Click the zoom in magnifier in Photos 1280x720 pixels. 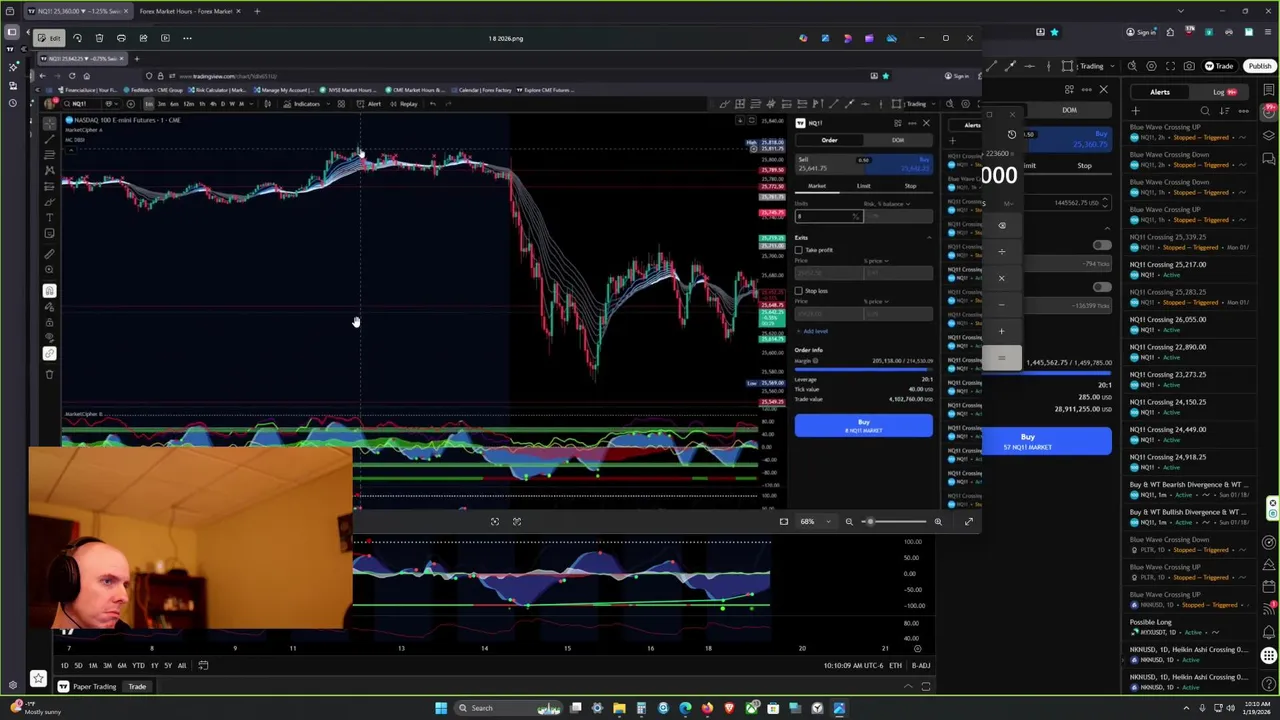tap(938, 521)
